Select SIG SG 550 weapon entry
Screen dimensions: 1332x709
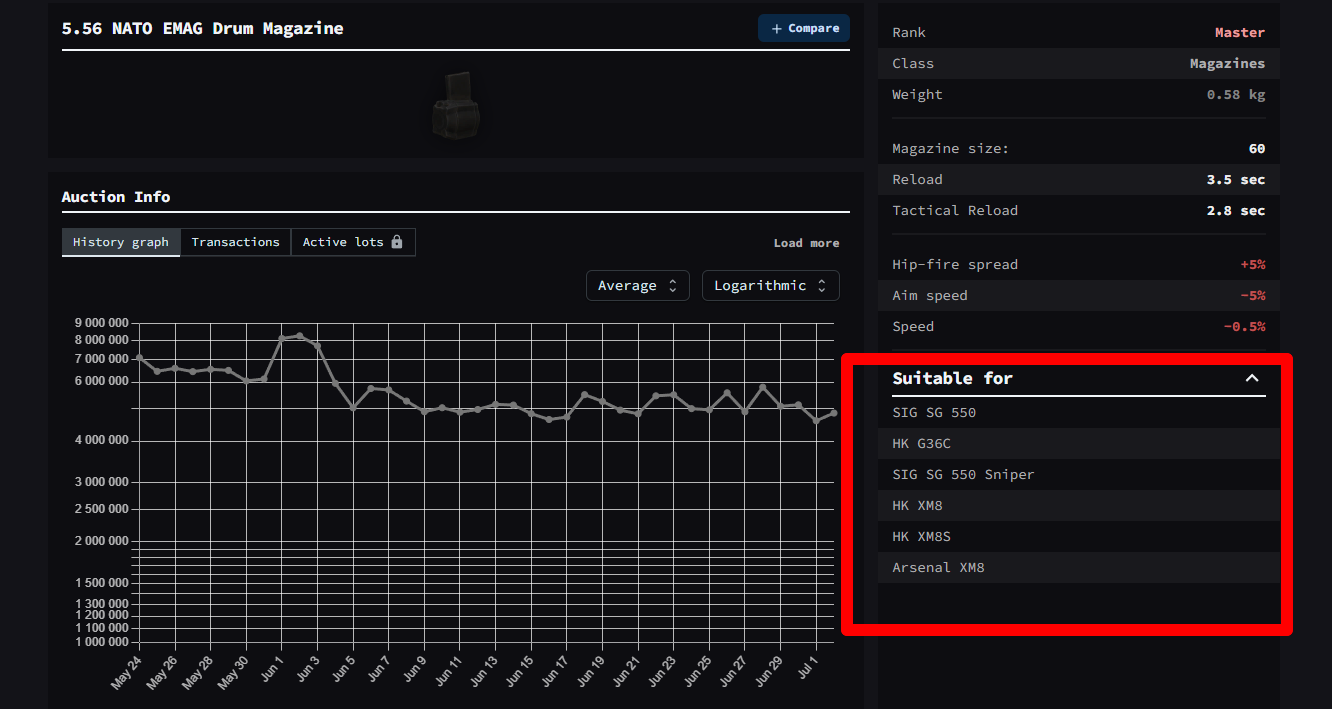[x=1079, y=413]
